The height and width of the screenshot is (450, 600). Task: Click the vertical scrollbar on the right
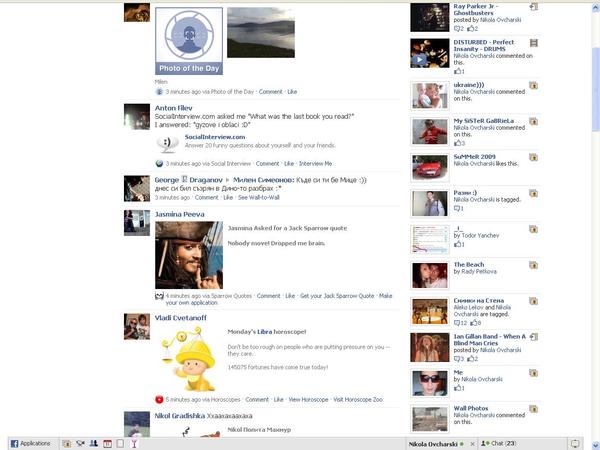click(x=595, y=200)
